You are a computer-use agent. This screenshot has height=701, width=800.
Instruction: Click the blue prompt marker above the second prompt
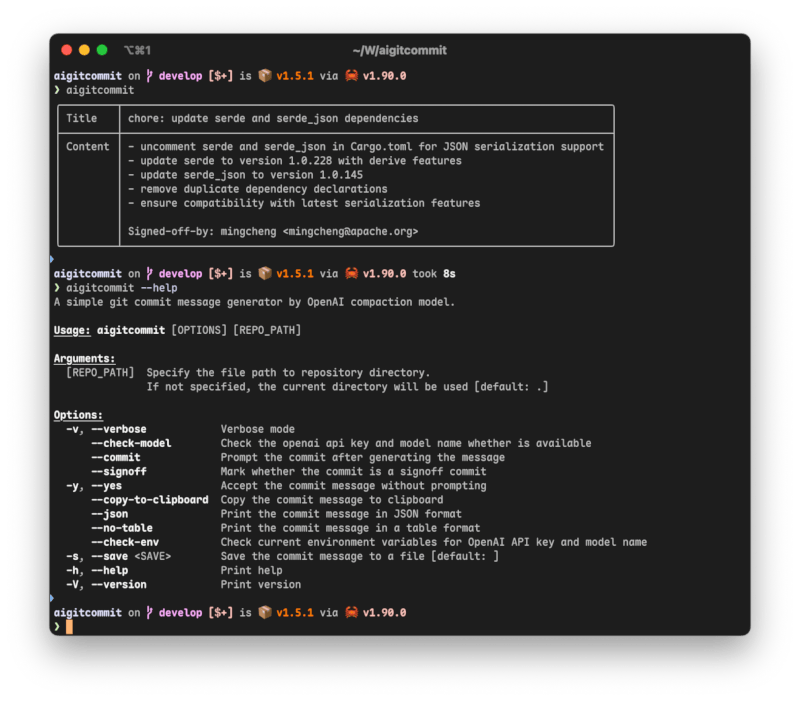(52, 259)
